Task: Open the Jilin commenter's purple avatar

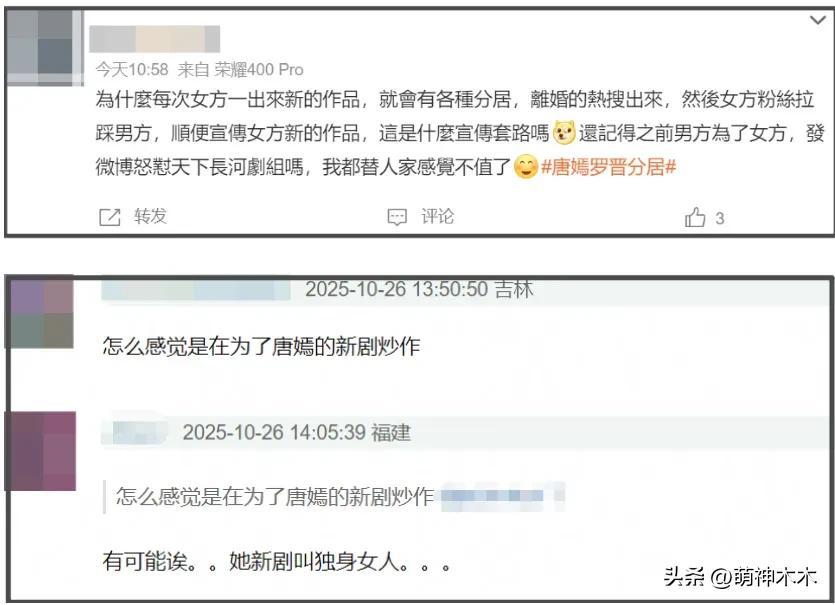Action: click(40, 313)
